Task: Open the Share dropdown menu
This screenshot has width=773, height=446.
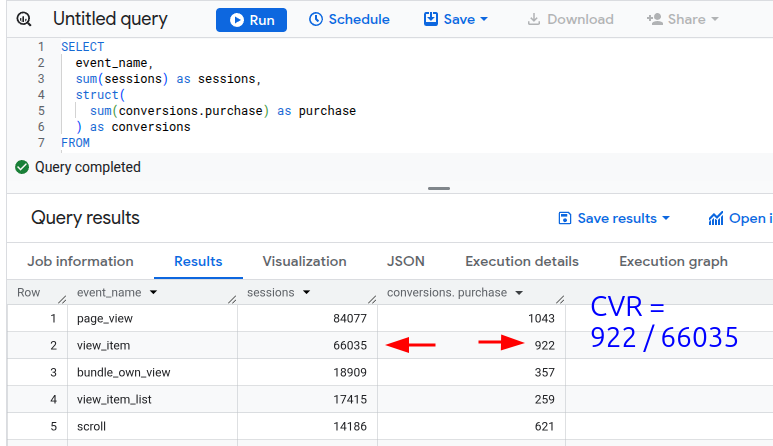Action: (x=683, y=20)
